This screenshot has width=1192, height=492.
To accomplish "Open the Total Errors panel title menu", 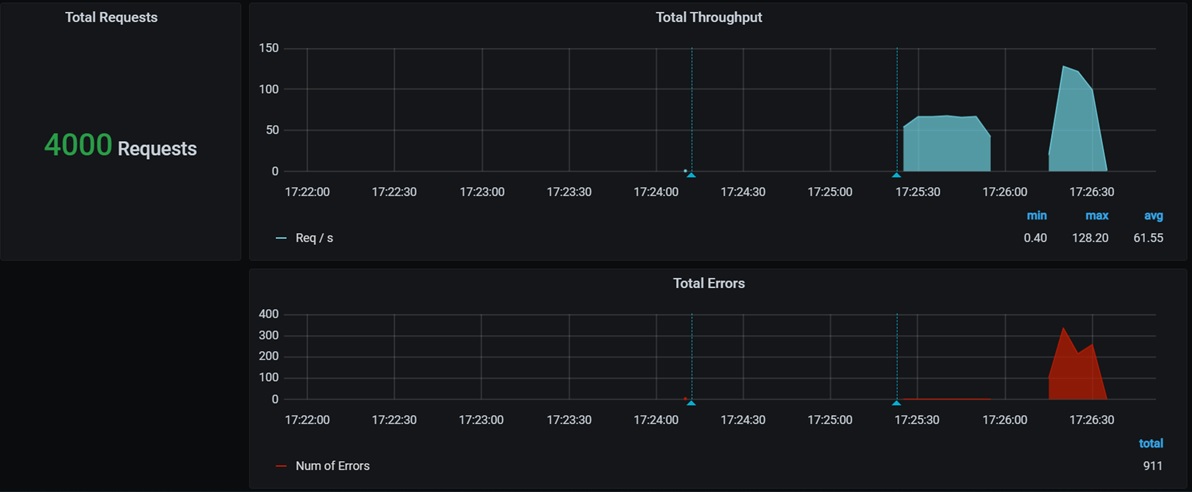I will [708, 283].
